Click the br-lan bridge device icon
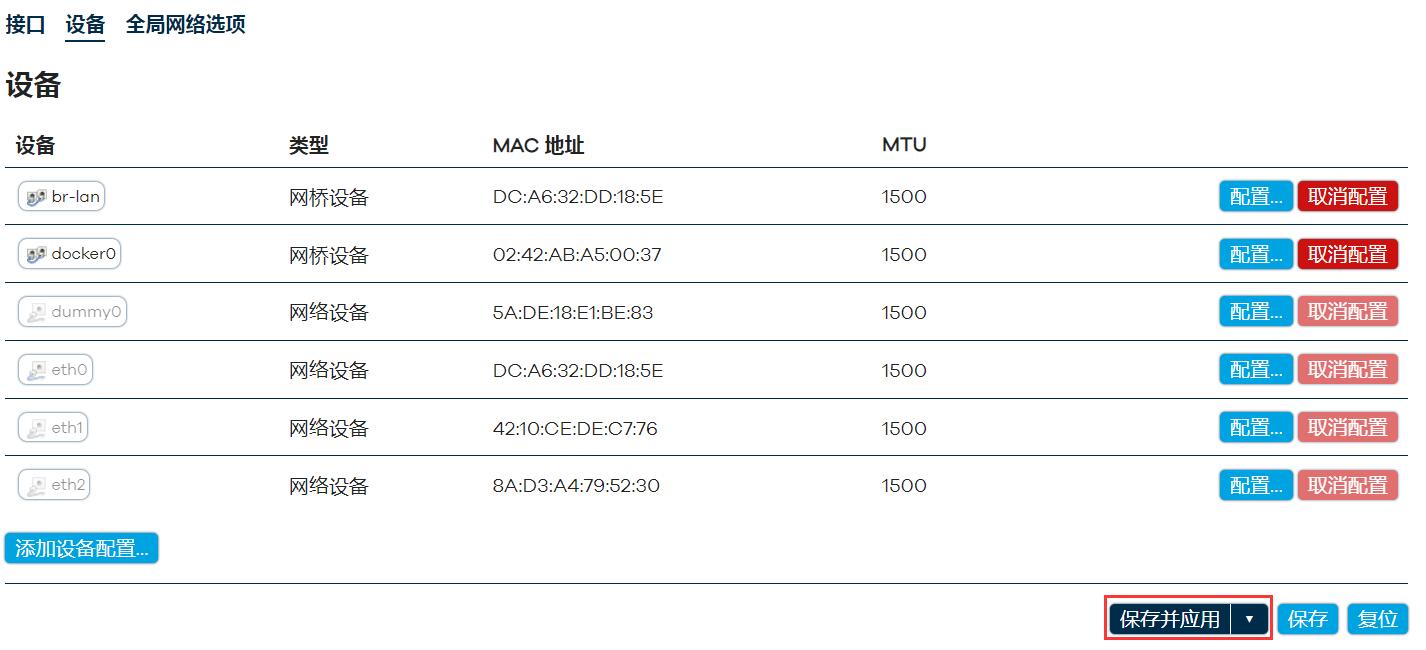 coord(36,198)
